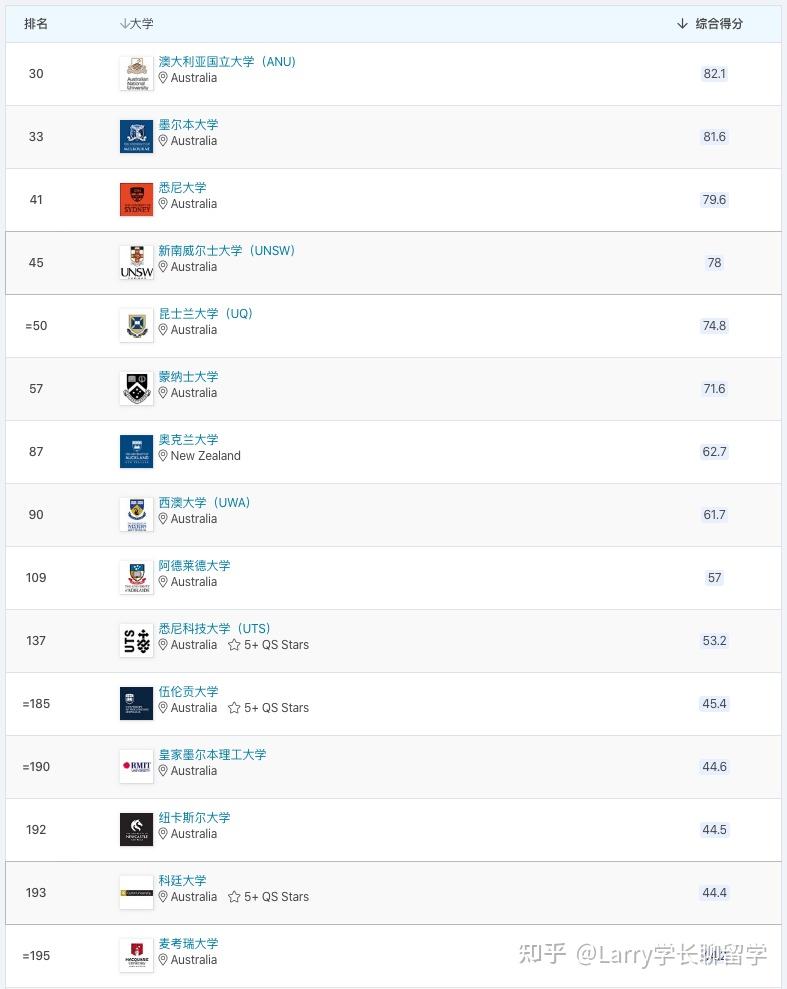Click the UTS logo icon

[x=136, y=641]
